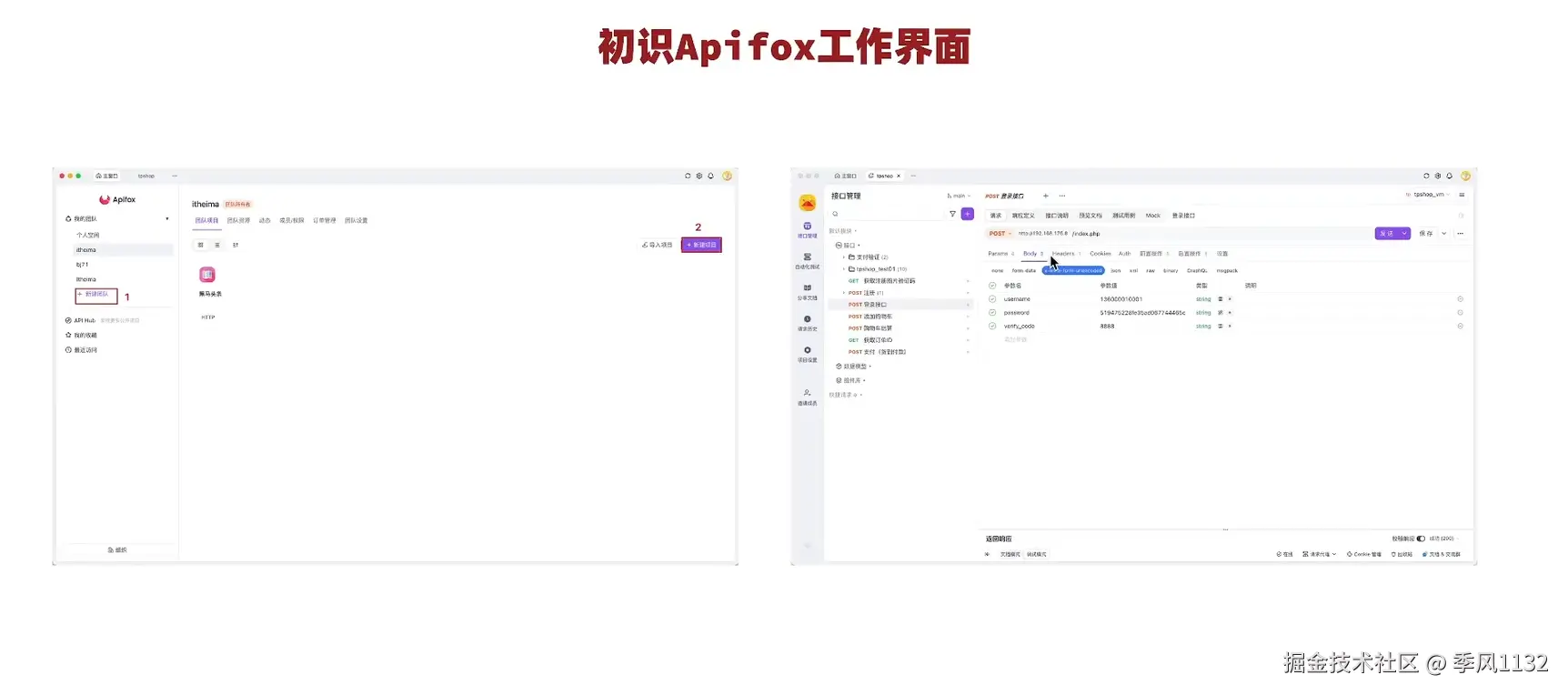1568x695 pixels.
Task: Open 项目设置 sidebar icon
Action: [x=808, y=354]
